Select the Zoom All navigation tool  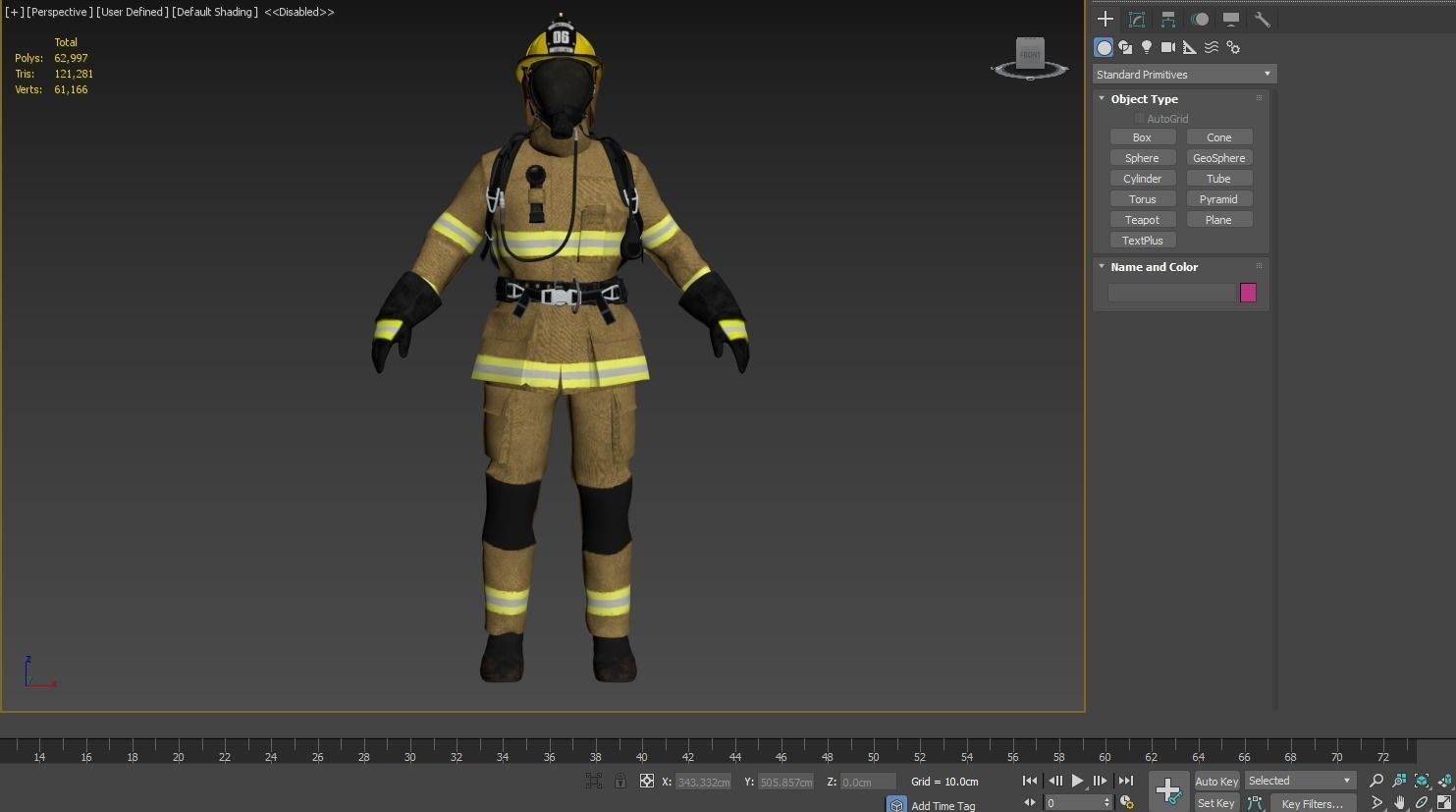(x=1399, y=781)
